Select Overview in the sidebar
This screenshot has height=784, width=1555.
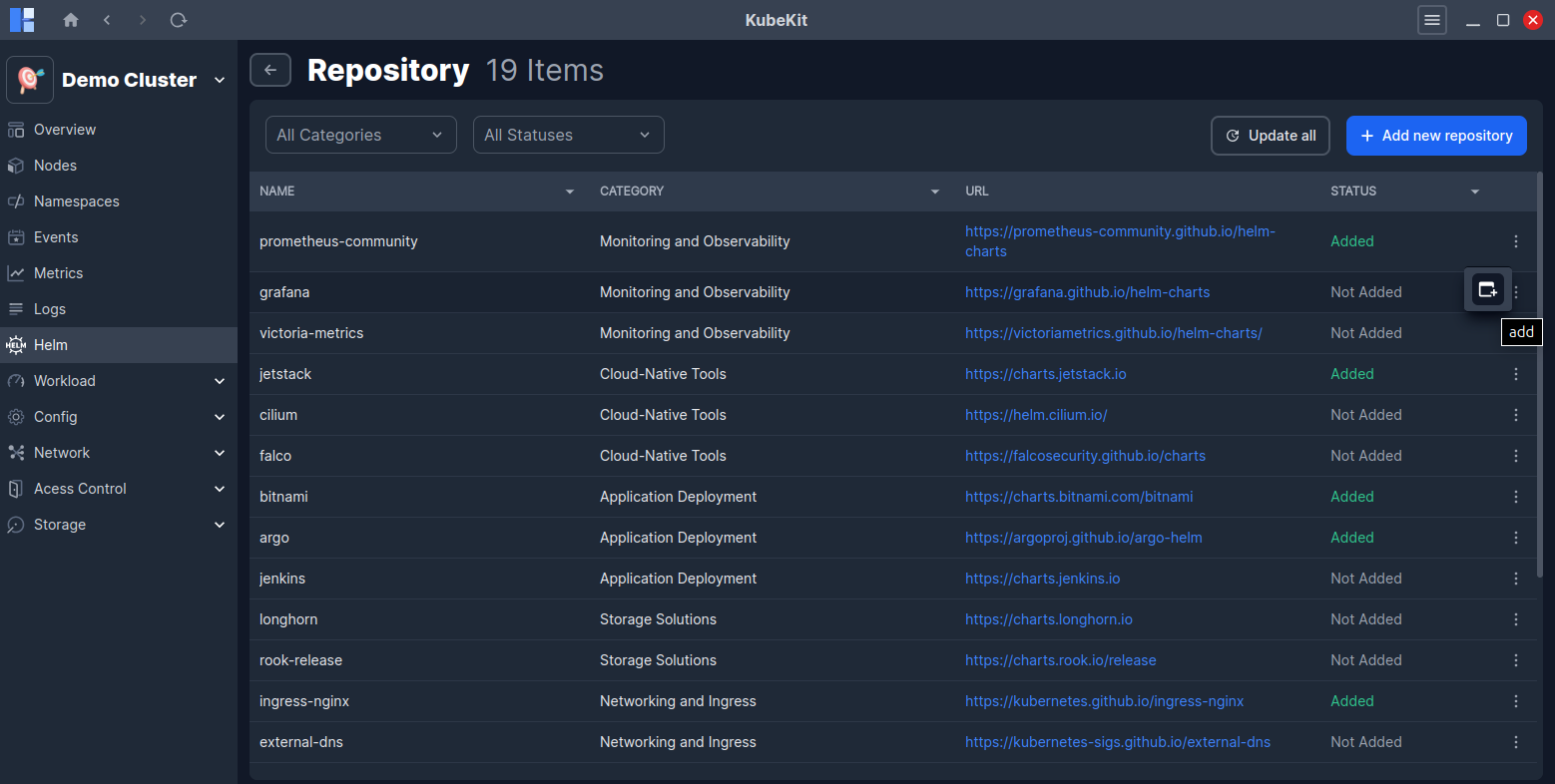15,129
